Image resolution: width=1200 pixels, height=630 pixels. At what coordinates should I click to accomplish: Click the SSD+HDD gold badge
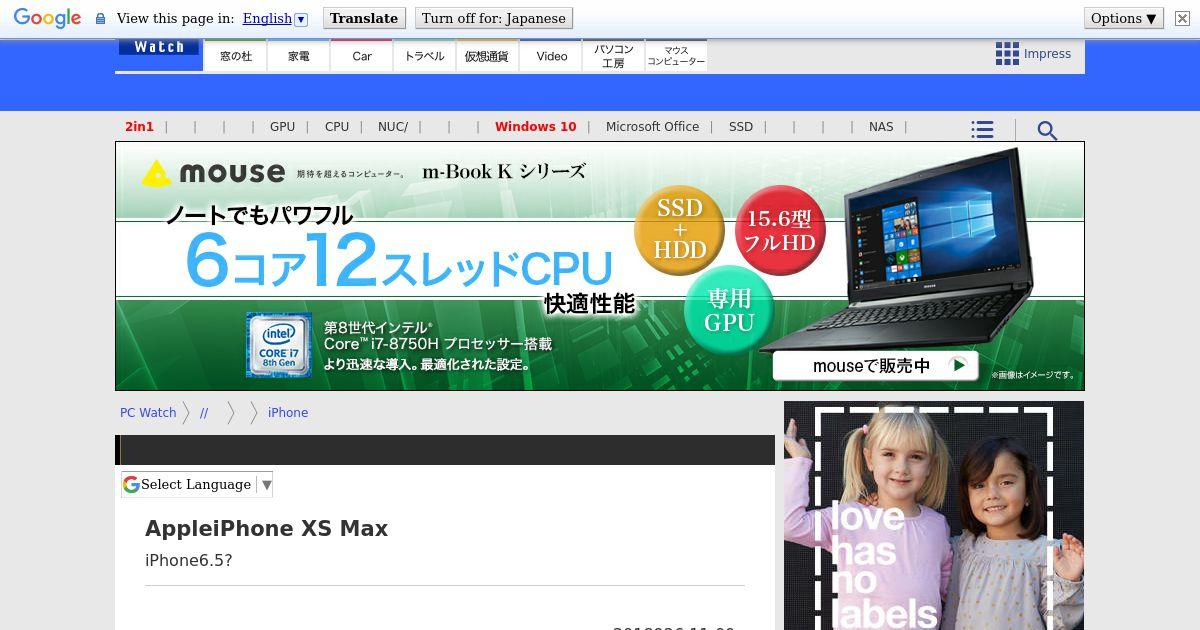coord(680,230)
